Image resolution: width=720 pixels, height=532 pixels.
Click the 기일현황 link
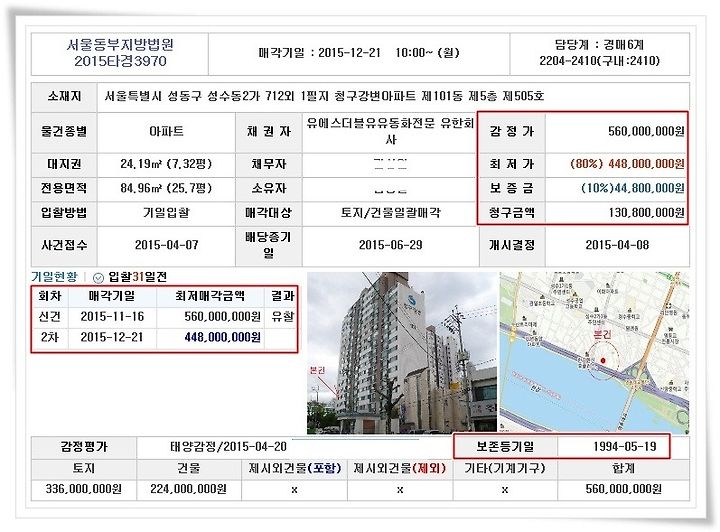54,277
